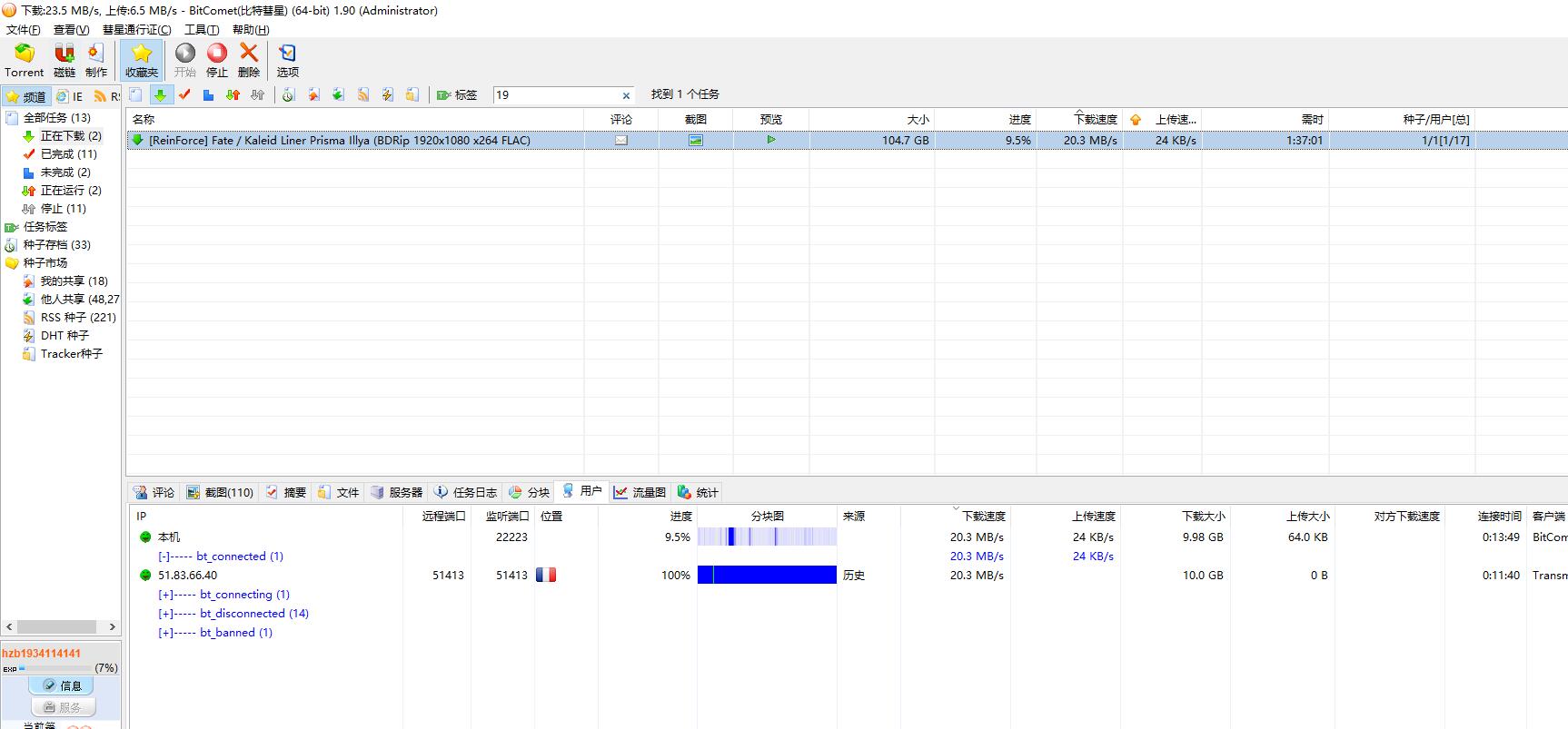Toggle the my shares filter icon

pyautogui.click(x=313, y=94)
